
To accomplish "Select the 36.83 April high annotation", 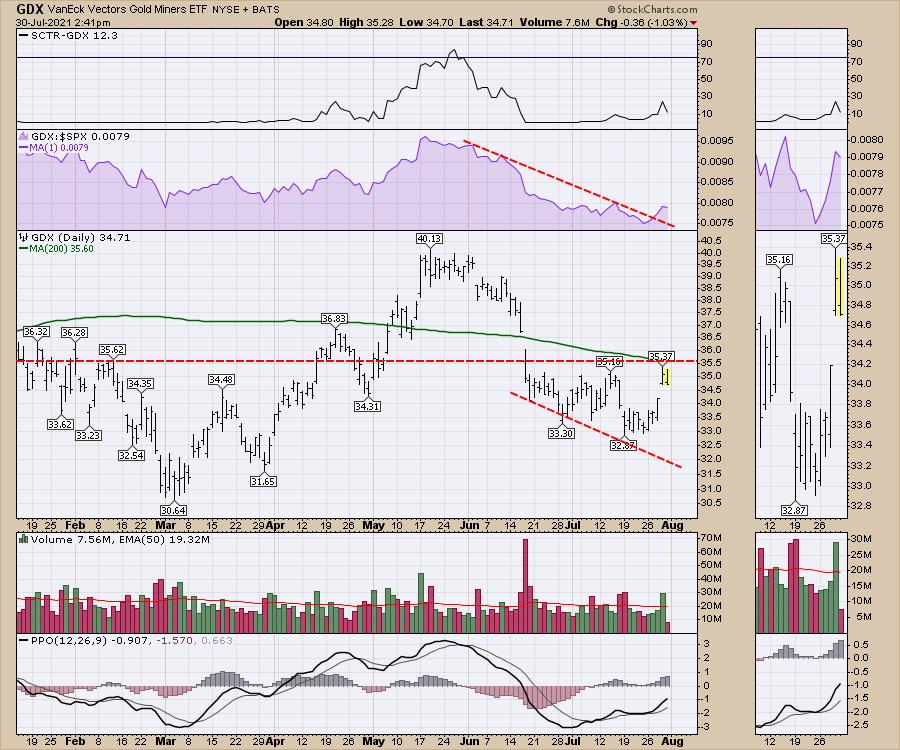I will click(x=334, y=318).
